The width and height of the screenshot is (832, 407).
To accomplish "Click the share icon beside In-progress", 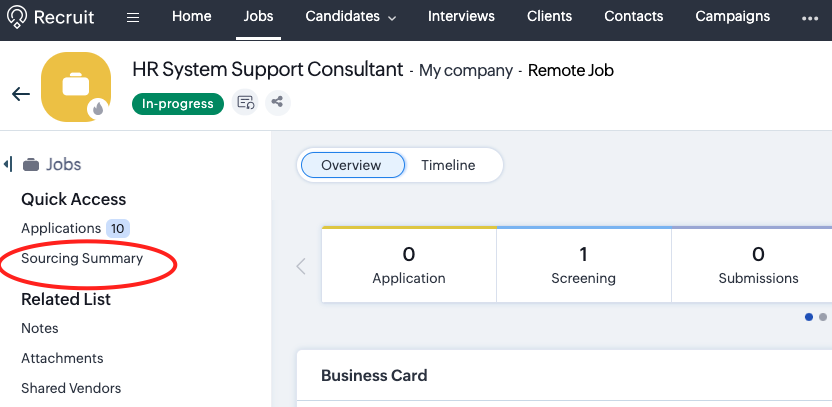I will click(277, 102).
